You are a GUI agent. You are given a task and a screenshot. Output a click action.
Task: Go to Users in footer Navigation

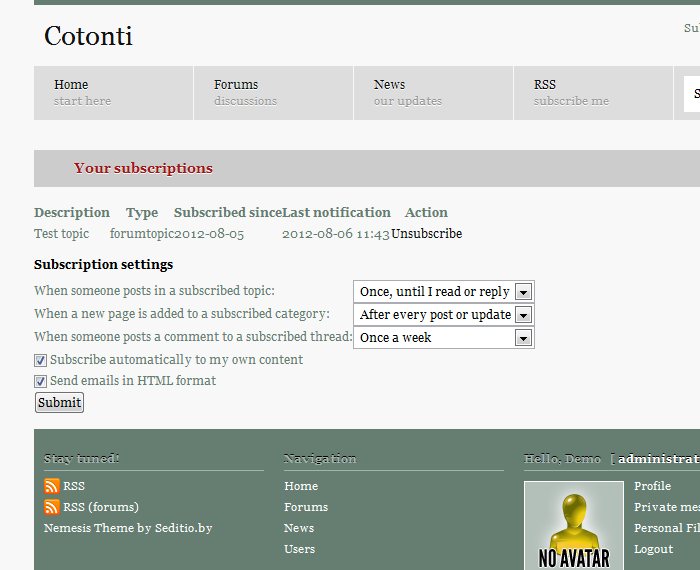click(299, 549)
